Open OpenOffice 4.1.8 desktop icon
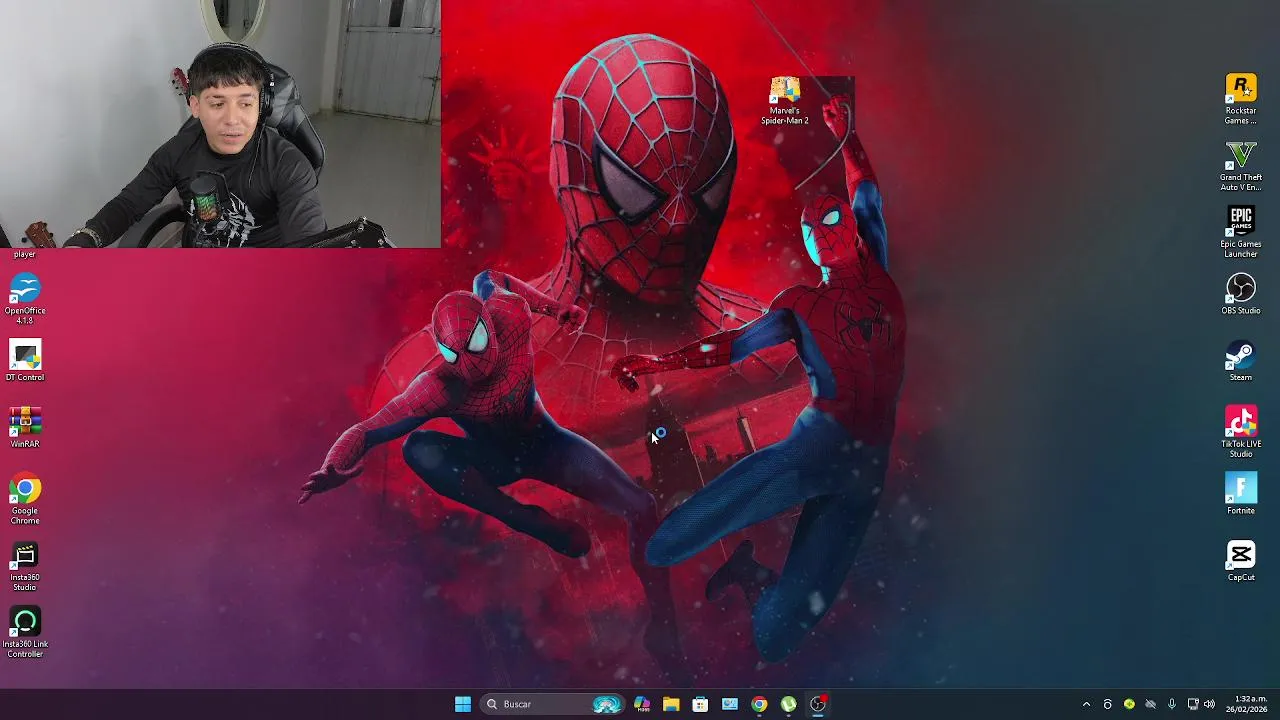 pos(25,299)
